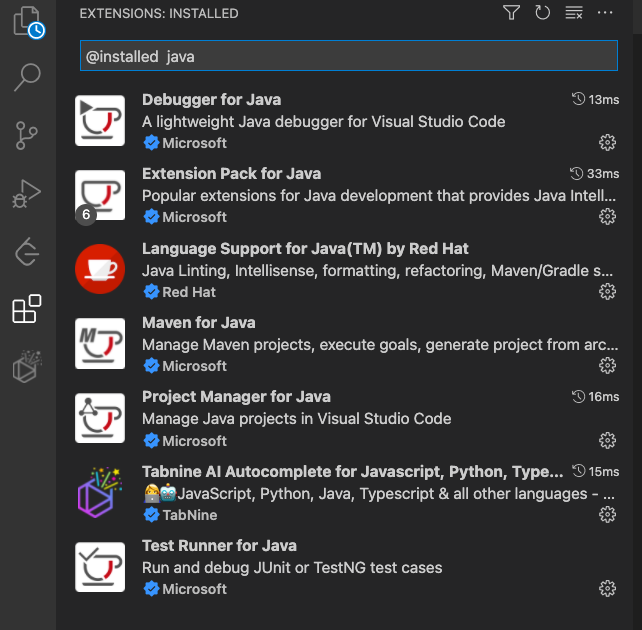
Task: Select Extensions view icon
Action: (x=27, y=309)
